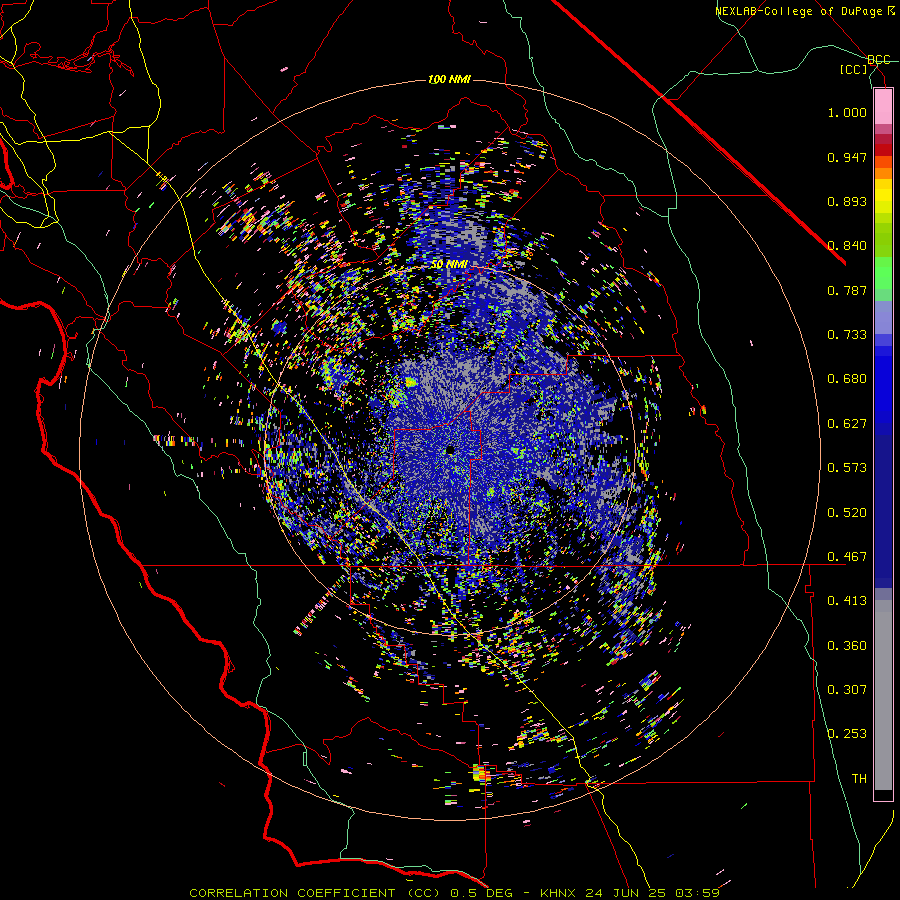This screenshot has height=900, width=900.
Task: Click the 0.307 legend value
Action: click(847, 690)
